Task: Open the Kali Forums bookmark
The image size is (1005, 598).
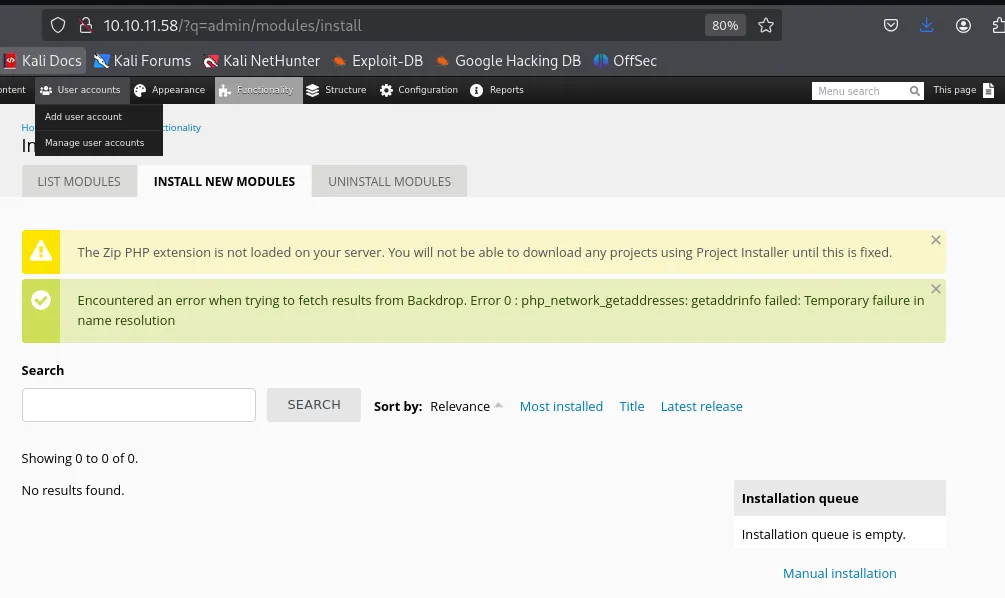Action: click(x=142, y=61)
